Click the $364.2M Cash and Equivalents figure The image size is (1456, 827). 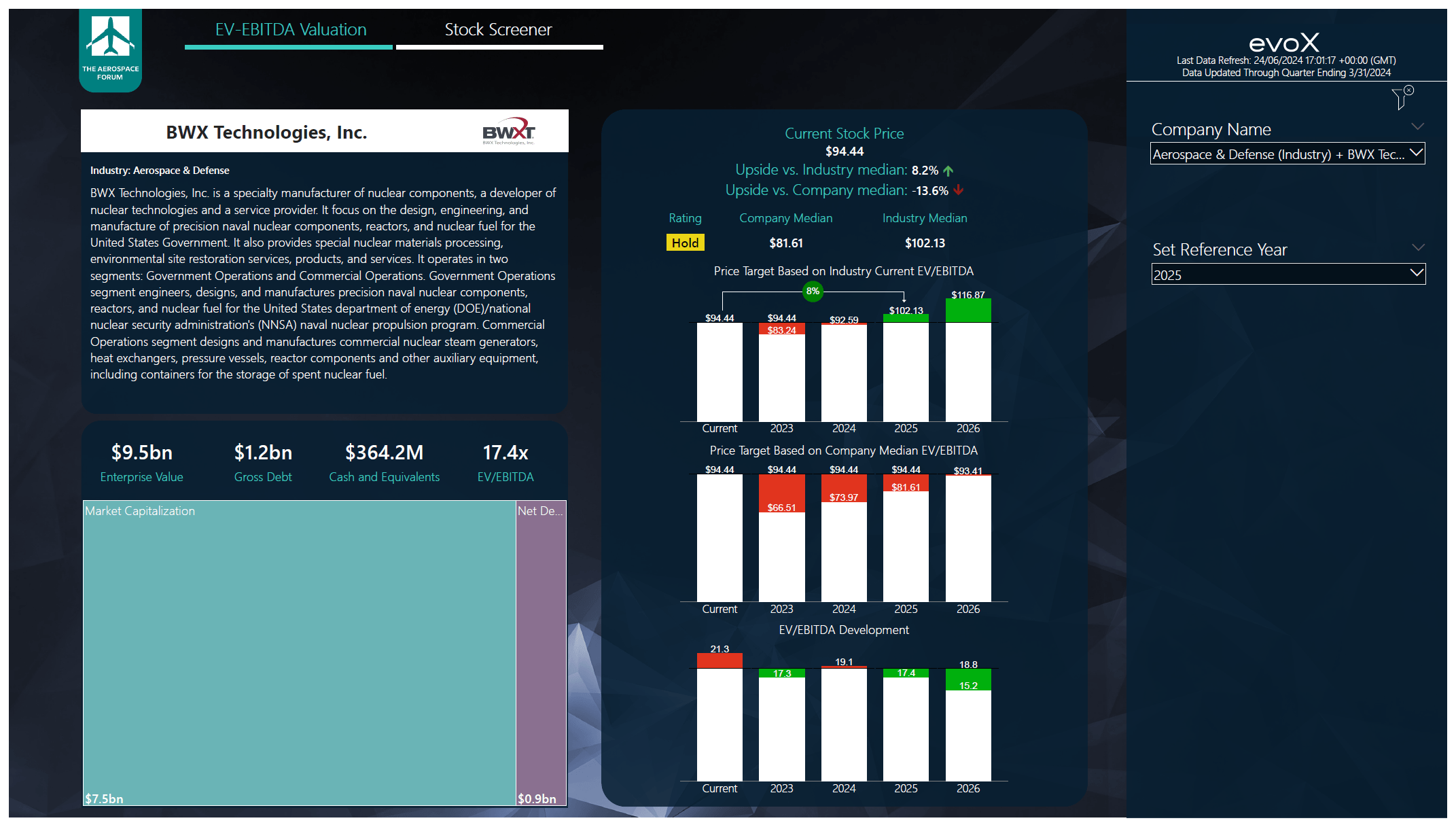(x=384, y=453)
